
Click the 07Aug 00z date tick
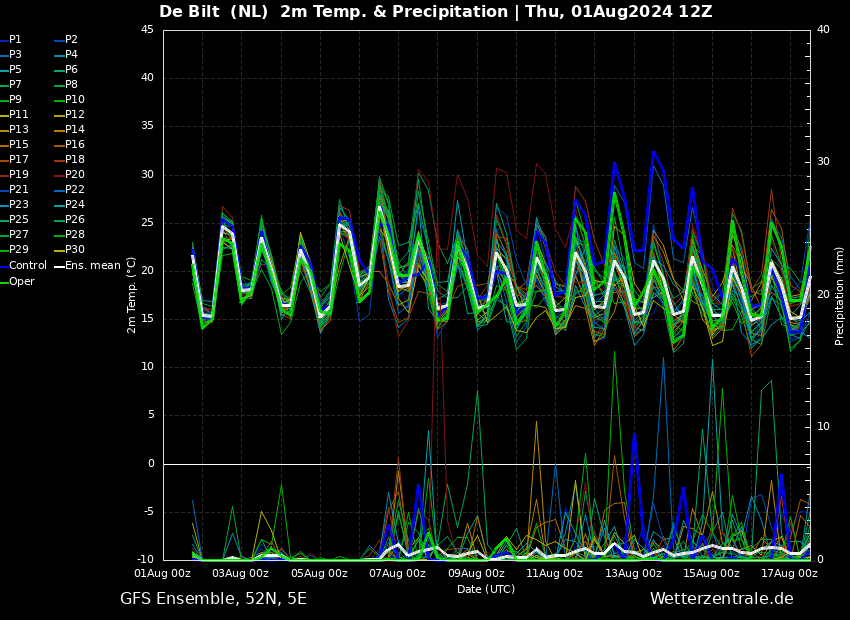(x=397, y=573)
